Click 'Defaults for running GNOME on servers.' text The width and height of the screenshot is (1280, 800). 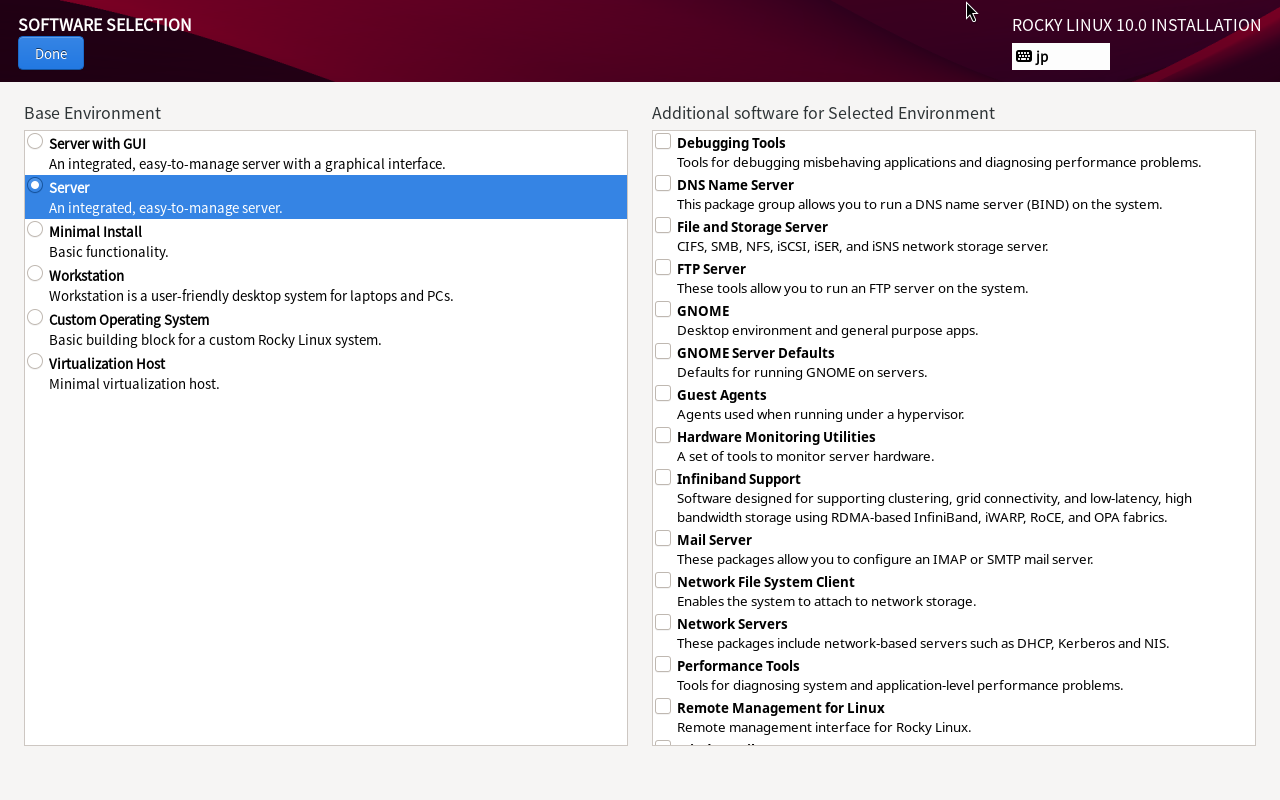pyautogui.click(x=802, y=372)
